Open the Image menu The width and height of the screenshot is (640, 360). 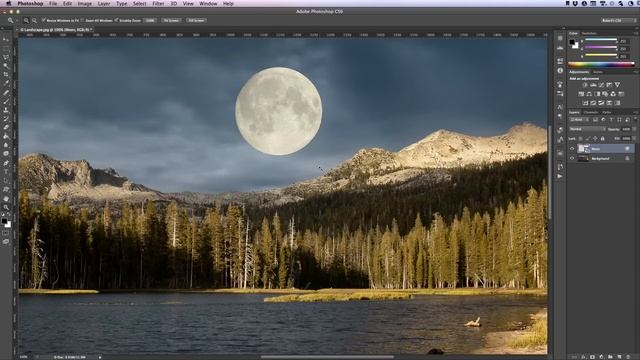[84, 3]
